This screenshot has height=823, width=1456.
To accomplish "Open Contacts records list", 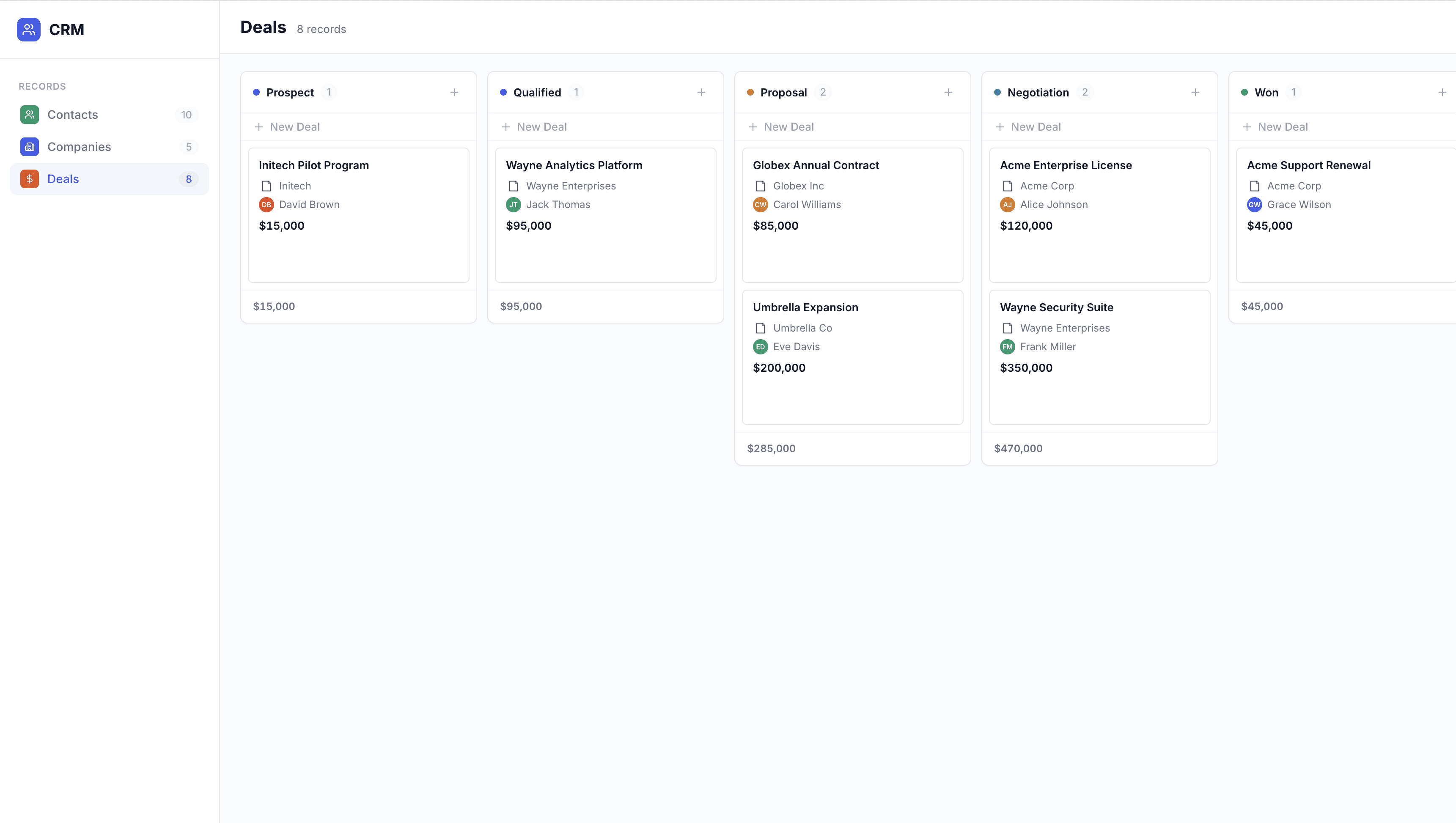I will point(72,115).
